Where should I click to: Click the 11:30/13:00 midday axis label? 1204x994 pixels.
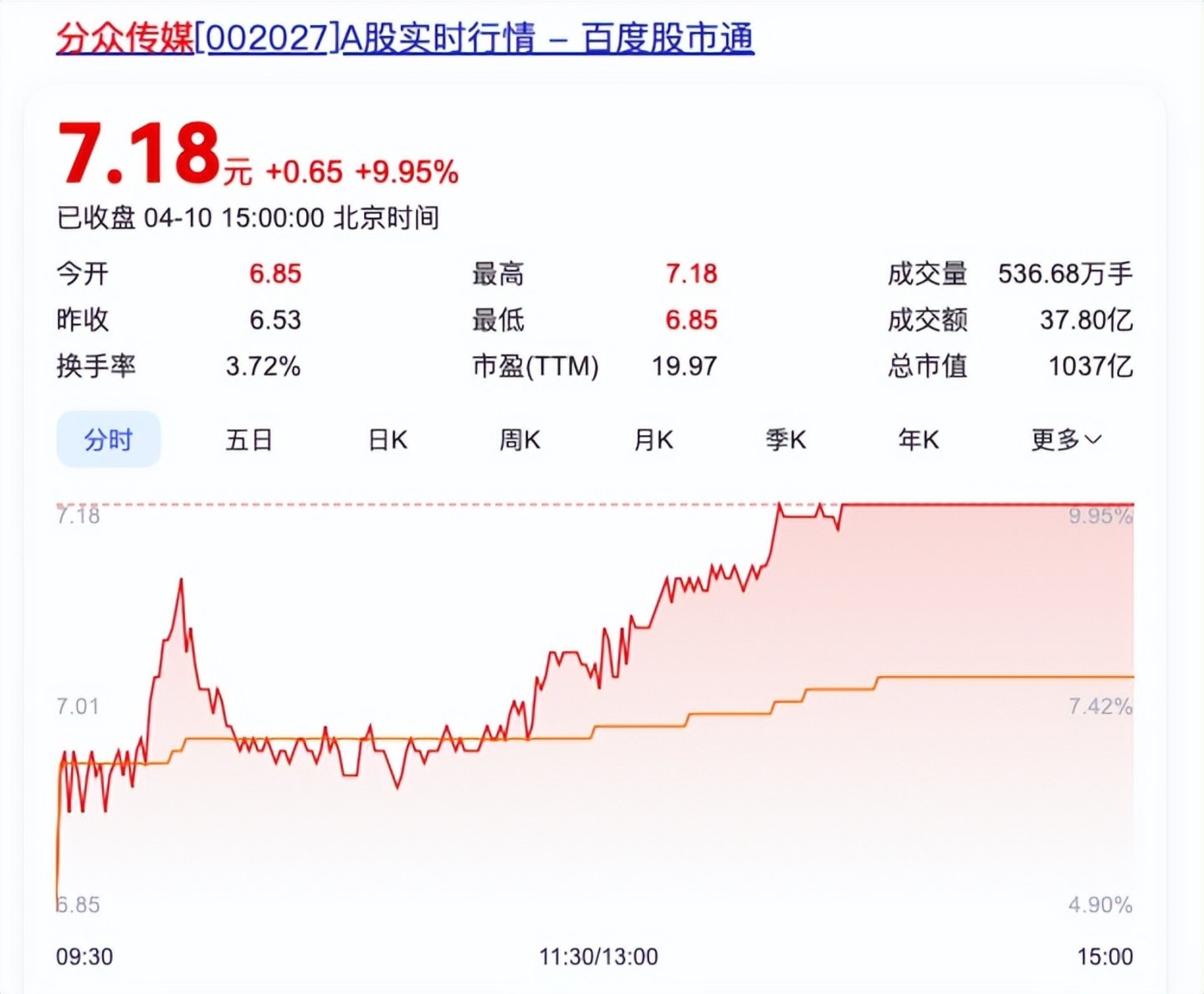click(x=598, y=956)
